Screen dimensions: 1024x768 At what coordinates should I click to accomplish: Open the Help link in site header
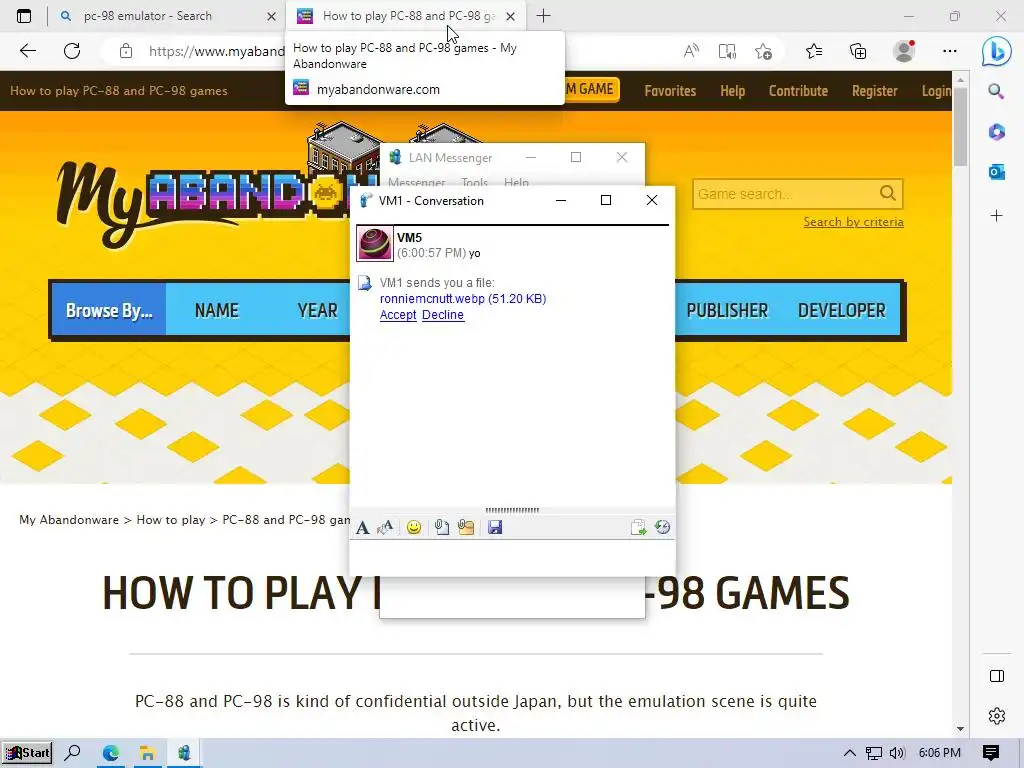pos(732,91)
